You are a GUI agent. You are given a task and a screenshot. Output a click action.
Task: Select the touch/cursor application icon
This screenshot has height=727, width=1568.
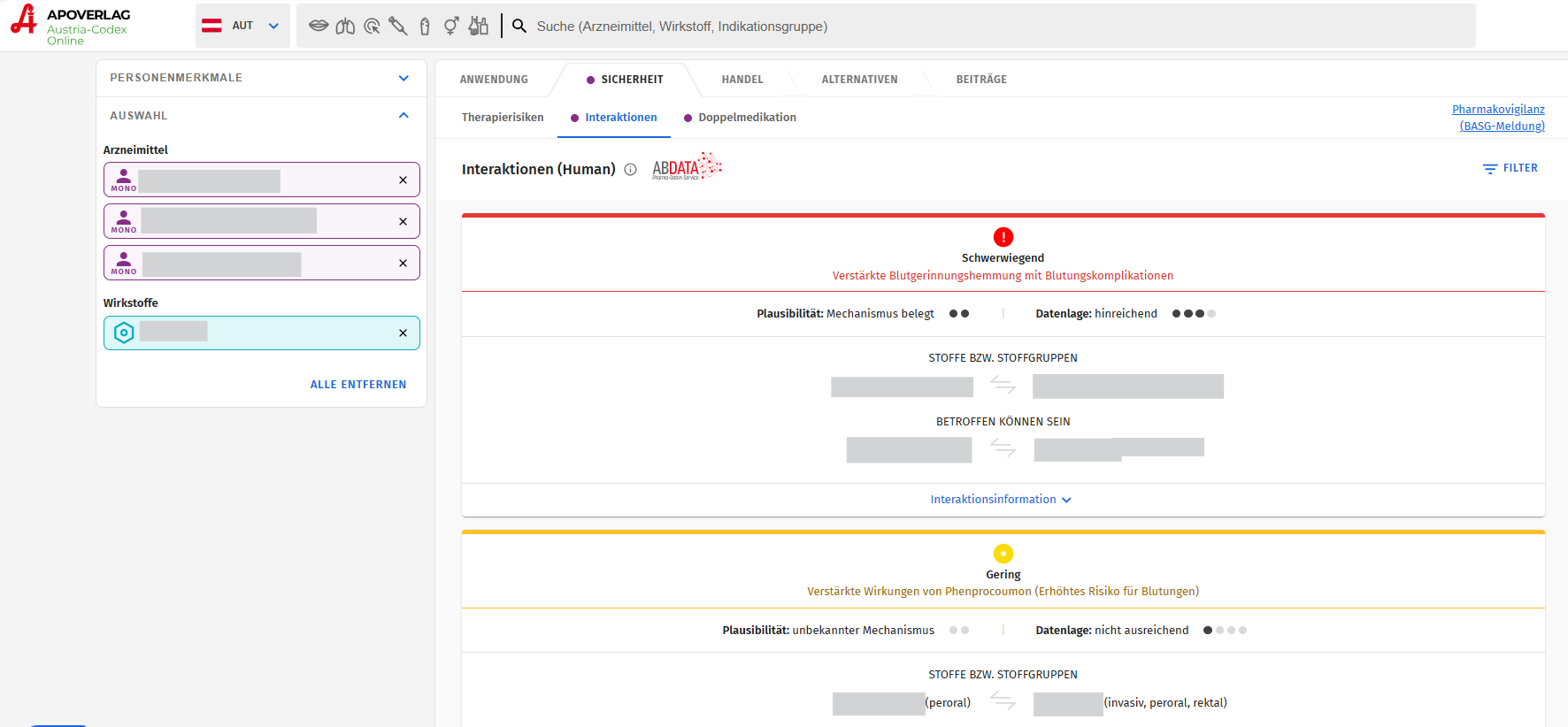coord(372,26)
